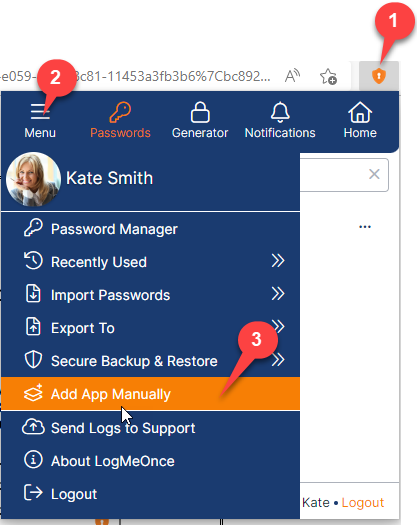
Task: Click the browser read aloud icon
Action: (x=292, y=76)
